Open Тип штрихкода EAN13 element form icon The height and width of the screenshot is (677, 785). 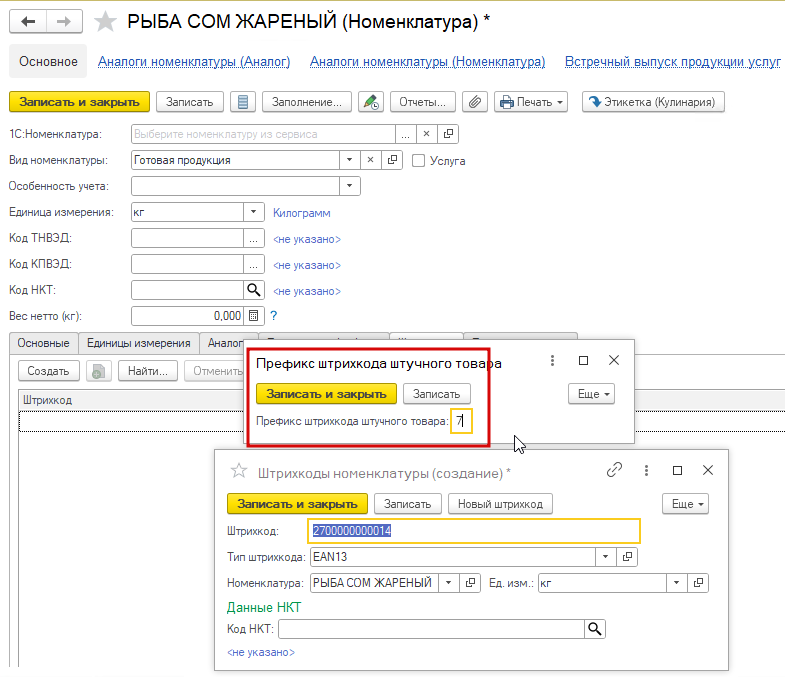[627, 556]
